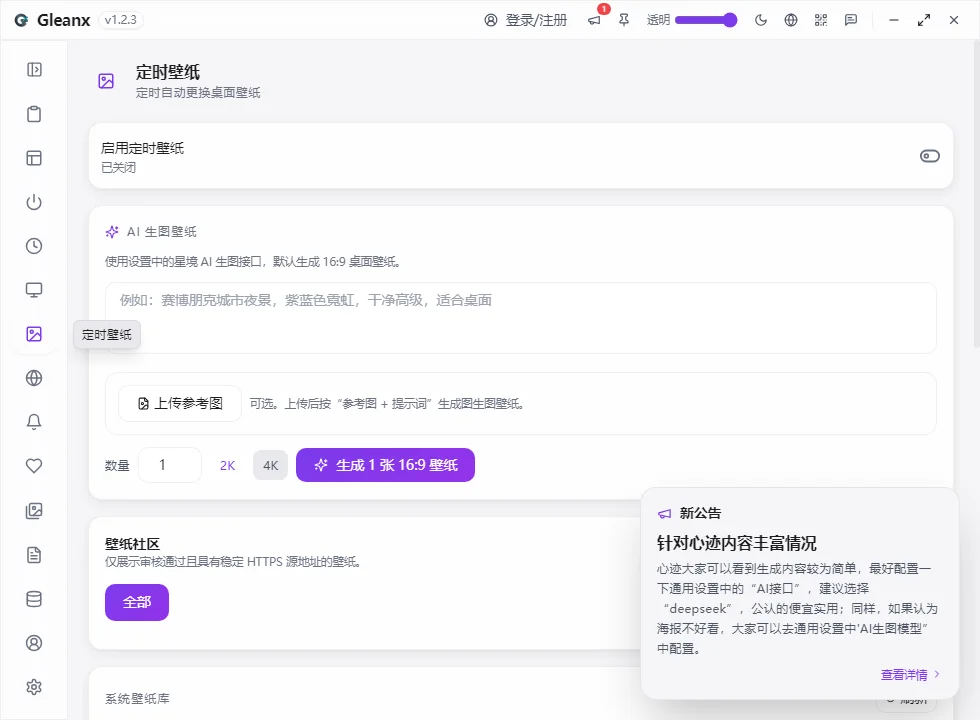980x720 pixels.
Task: Open the user account sidebar icon
Action: click(34, 642)
